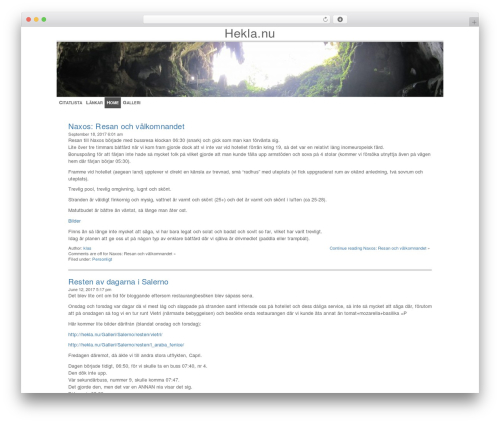Viewport: 500px width, 423px height.
Task: Open the Galleri menu item
Action: coord(132,103)
